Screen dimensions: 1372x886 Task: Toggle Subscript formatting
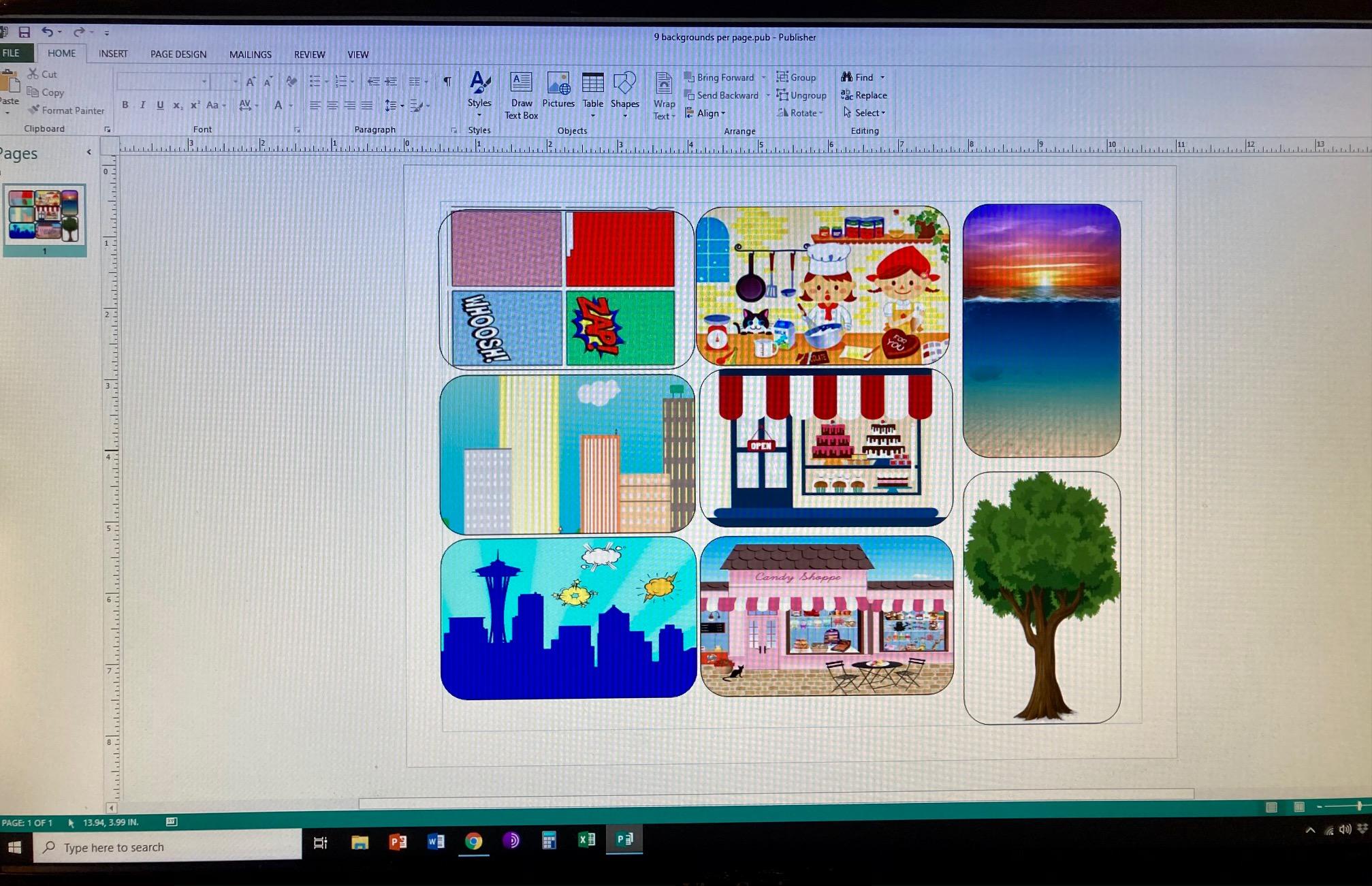pyautogui.click(x=177, y=105)
